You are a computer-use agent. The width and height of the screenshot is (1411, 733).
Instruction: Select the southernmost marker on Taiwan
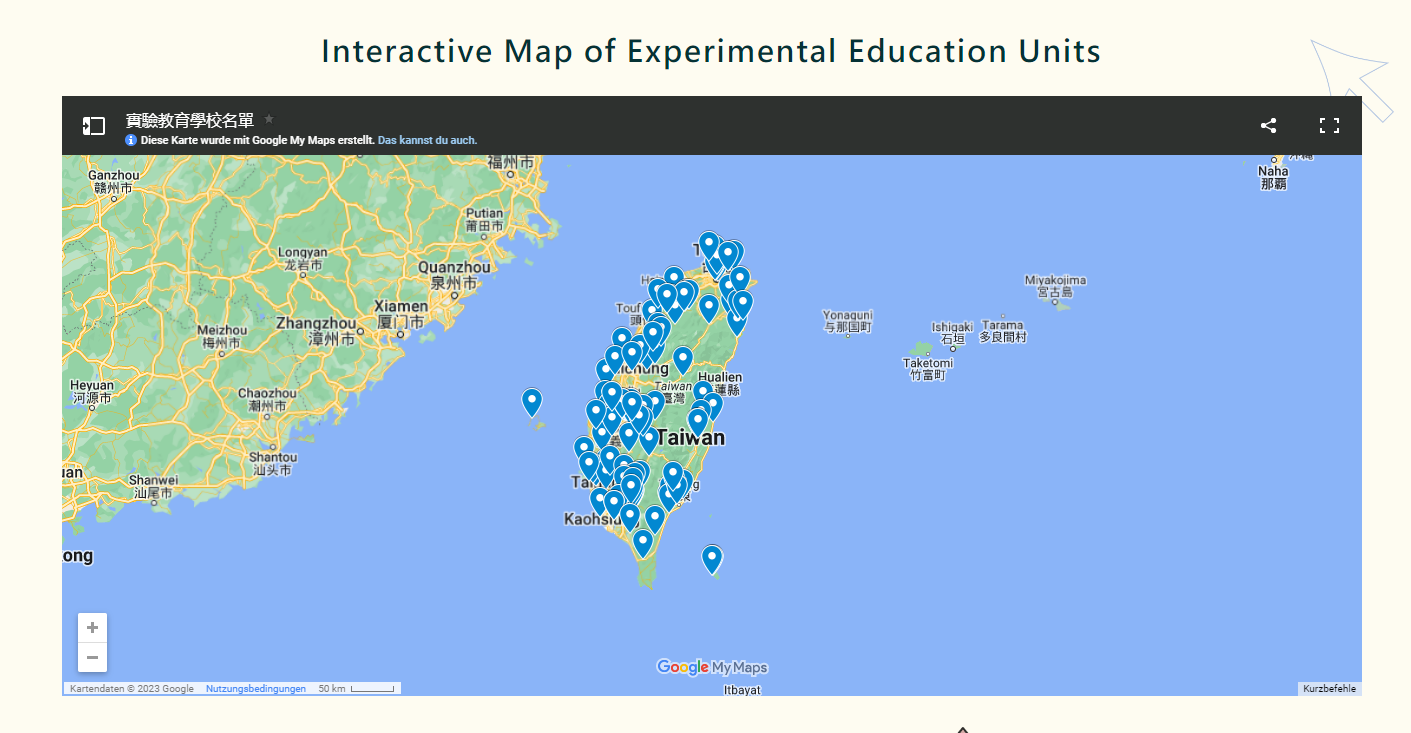click(643, 544)
